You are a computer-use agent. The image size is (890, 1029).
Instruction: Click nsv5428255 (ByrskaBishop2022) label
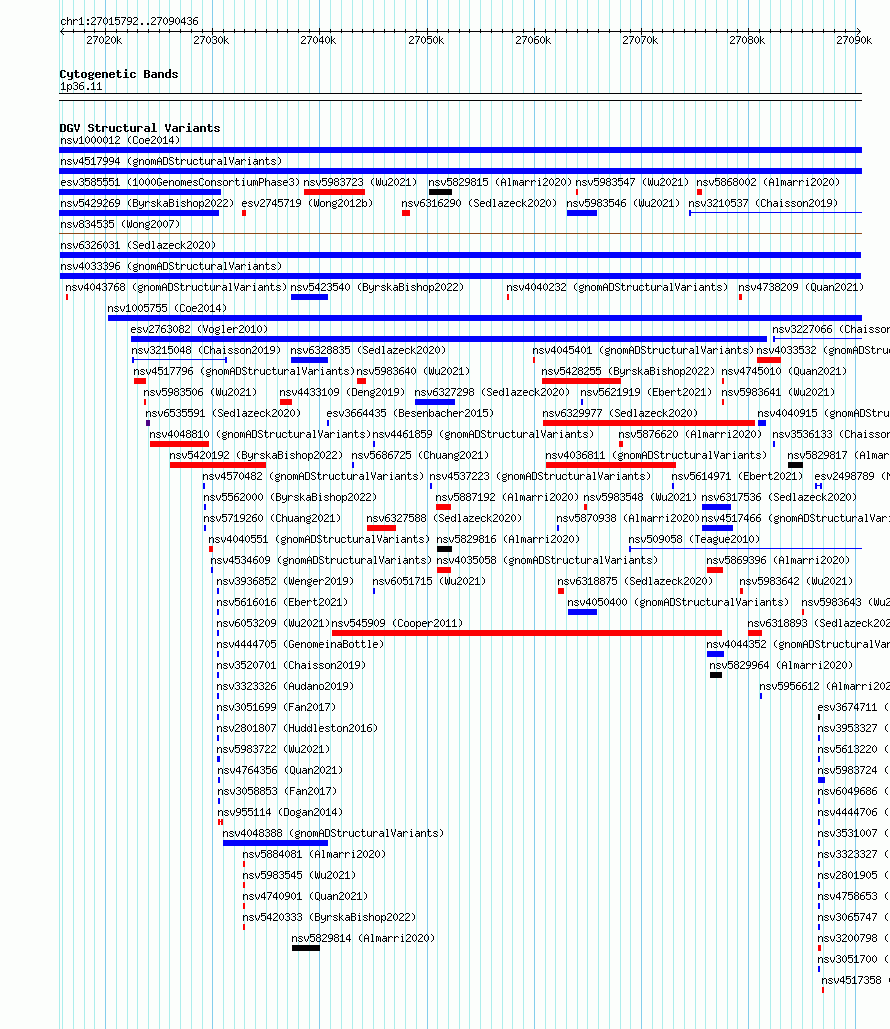click(x=628, y=371)
